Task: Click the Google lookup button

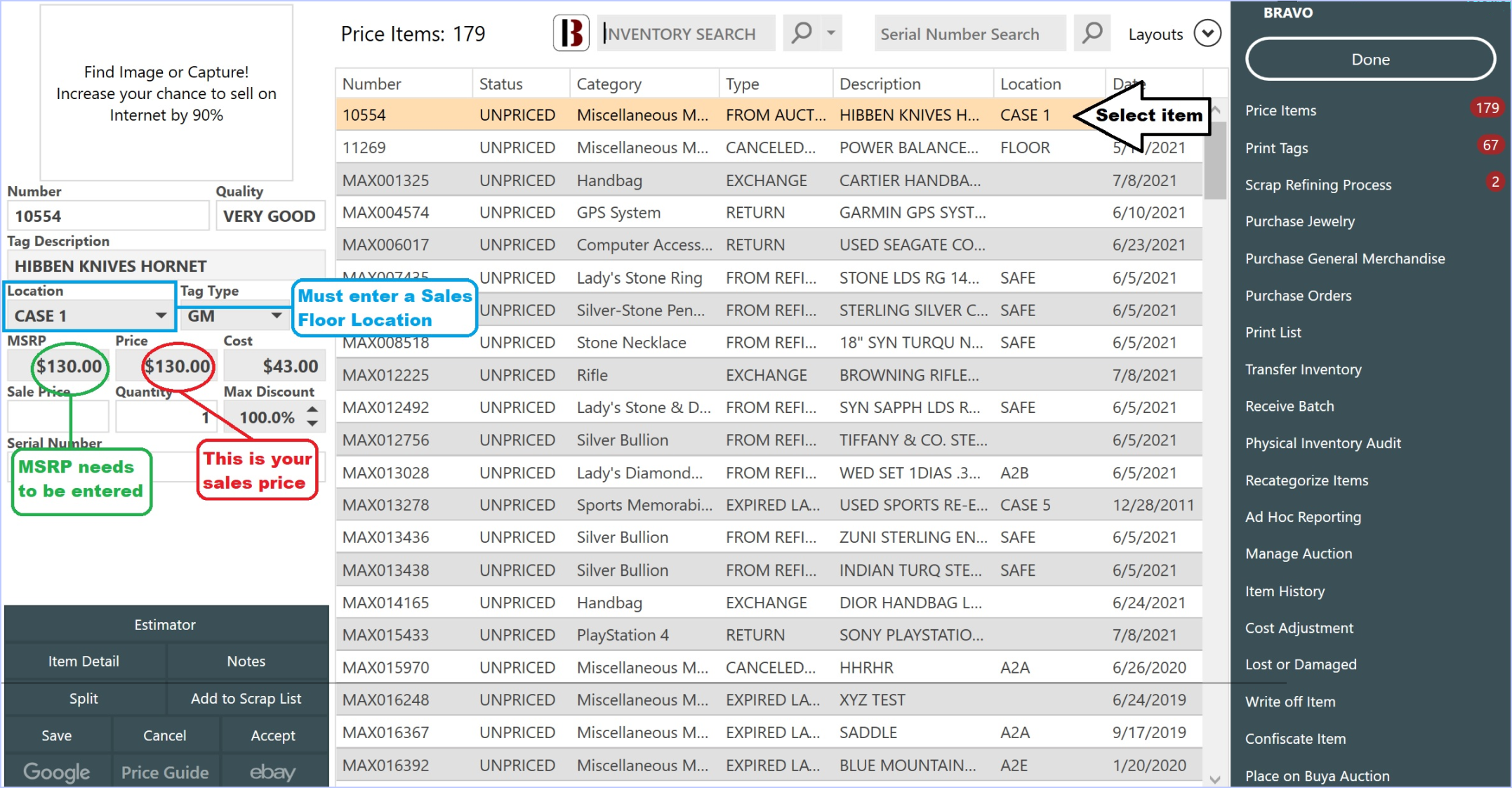Action: pyautogui.click(x=57, y=772)
